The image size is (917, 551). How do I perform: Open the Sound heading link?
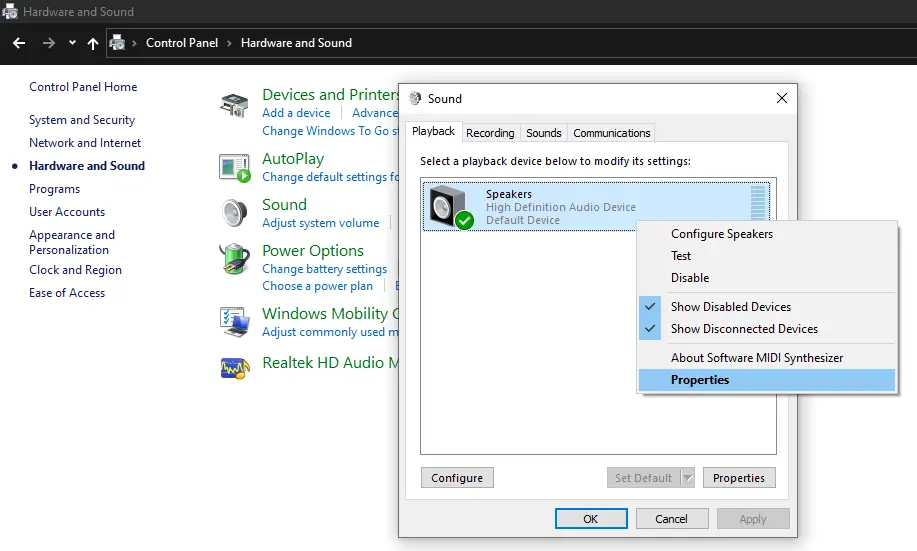[x=284, y=204]
